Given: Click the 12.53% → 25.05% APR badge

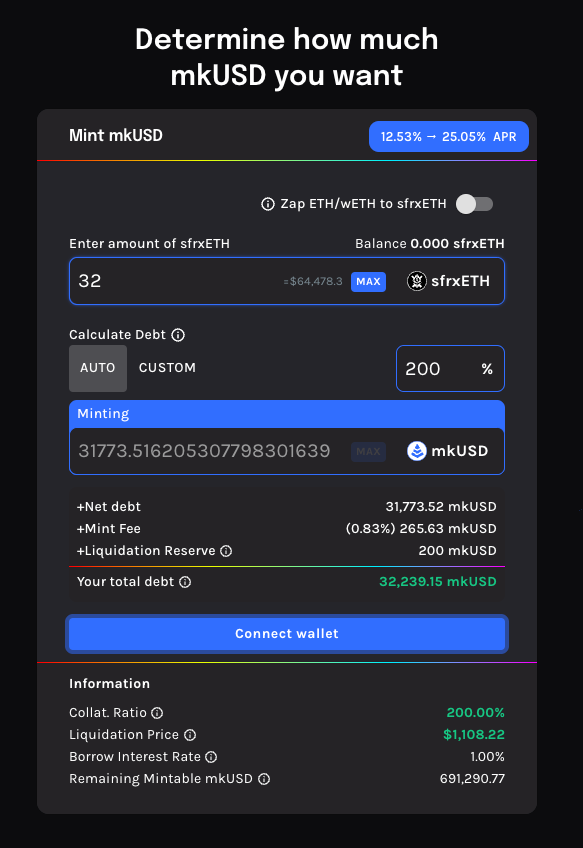Looking at the screenshot, I should tap(449, 137).
